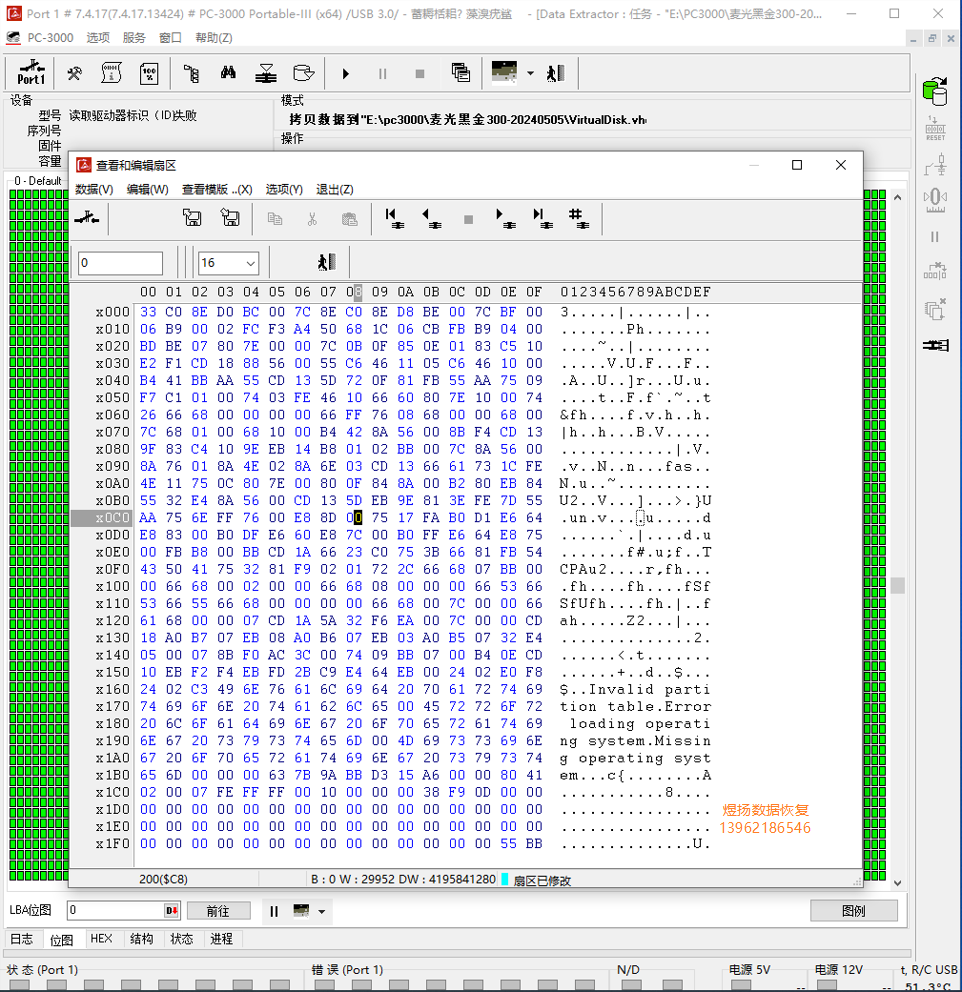Viewport: 962px width, 992px height.
Task: Switch to the 日志 tab
Action: click(22, 939)
